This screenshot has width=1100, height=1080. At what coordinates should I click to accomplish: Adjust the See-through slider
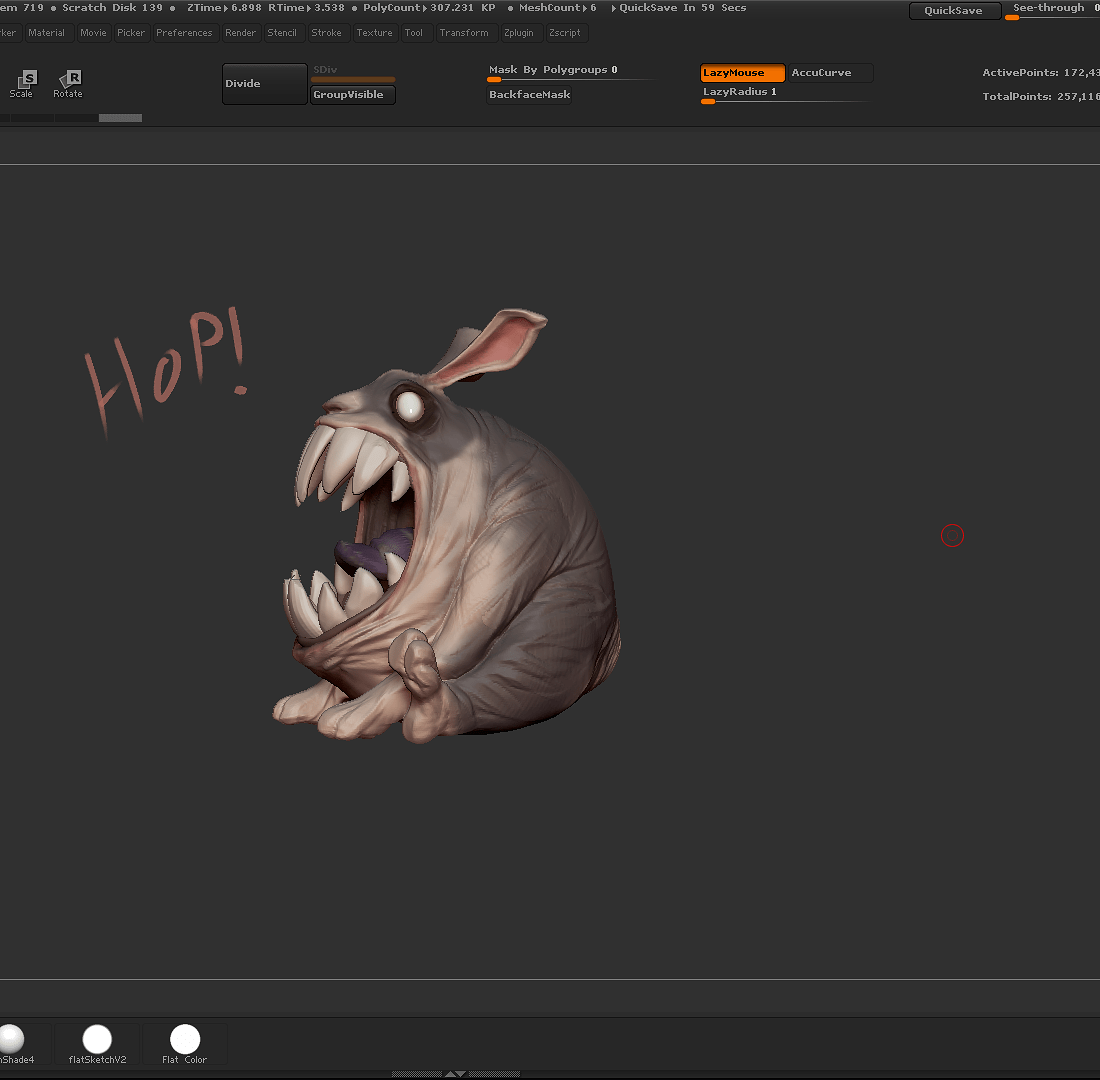click(1052, 10)
